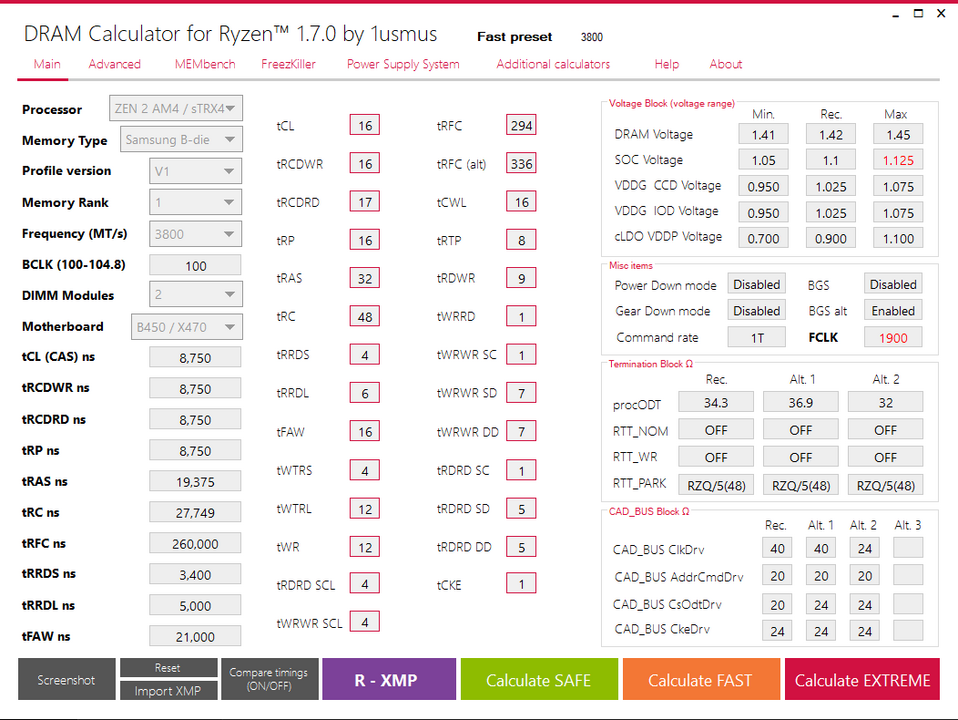Click the BGS alt Enabled field
Screen dimensions: 958x720
tap(893, 310)
